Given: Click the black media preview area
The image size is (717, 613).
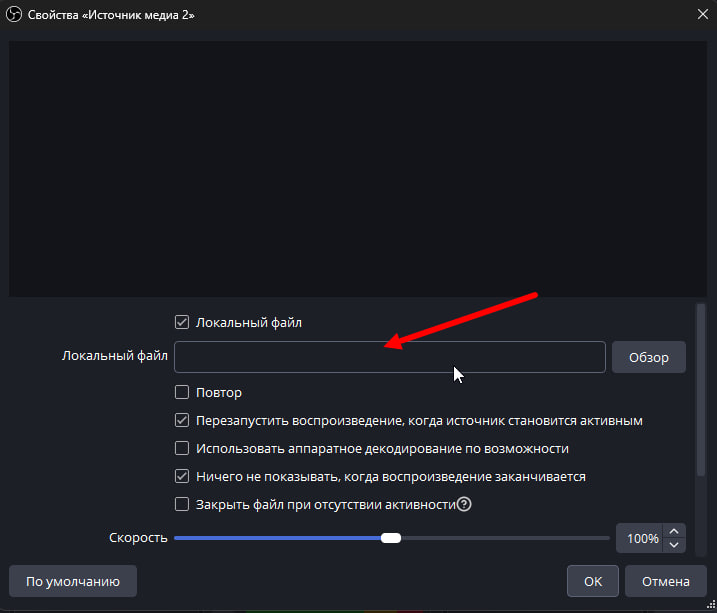Looking at the screenshot, I should (358, 168).
